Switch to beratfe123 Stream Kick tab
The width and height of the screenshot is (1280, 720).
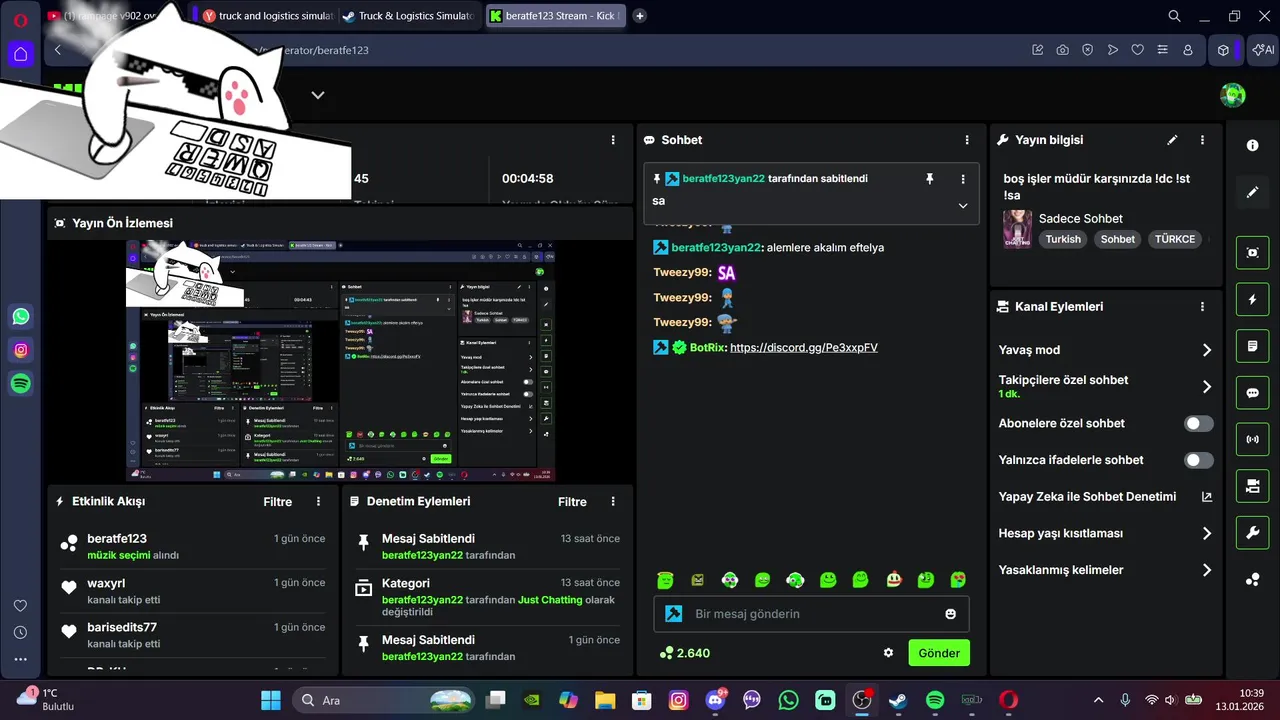555,16
